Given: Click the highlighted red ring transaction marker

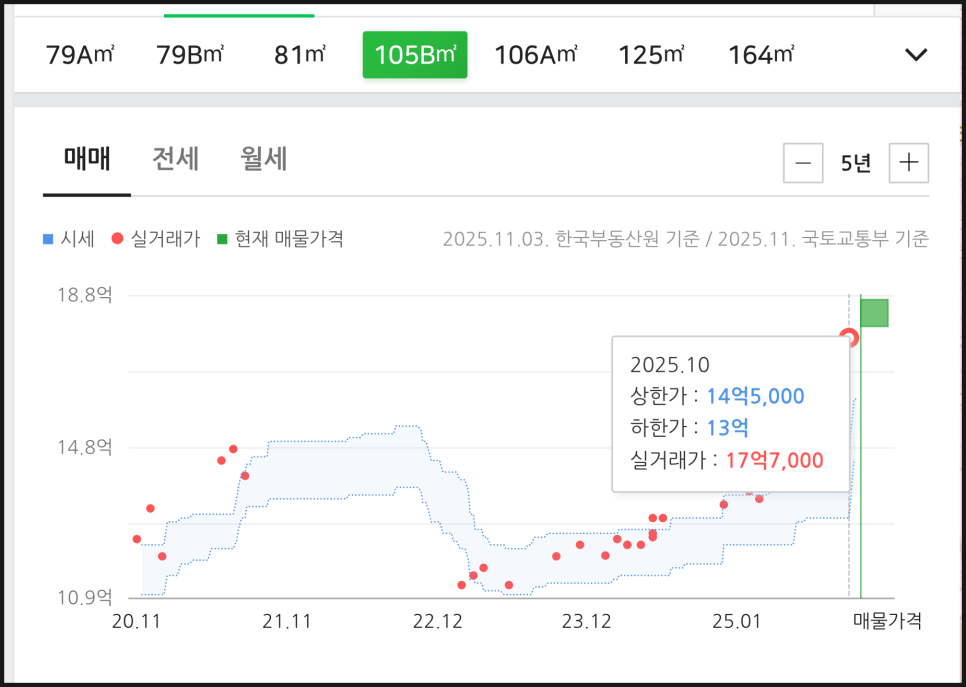Looking at the screenshot, I should click(x=849, y=337).
